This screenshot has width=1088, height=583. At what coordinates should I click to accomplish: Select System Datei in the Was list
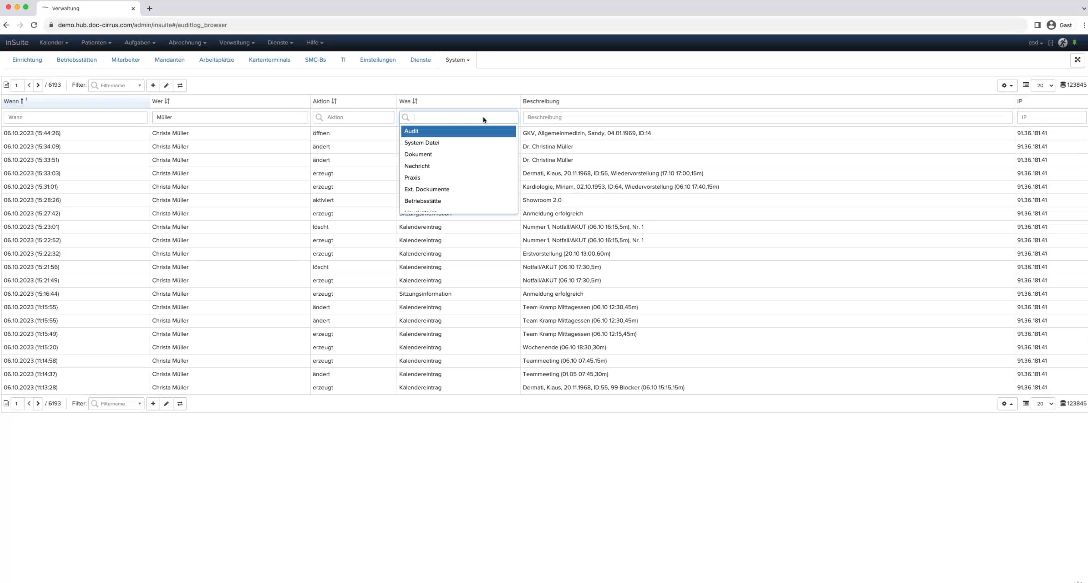[458, 143]
